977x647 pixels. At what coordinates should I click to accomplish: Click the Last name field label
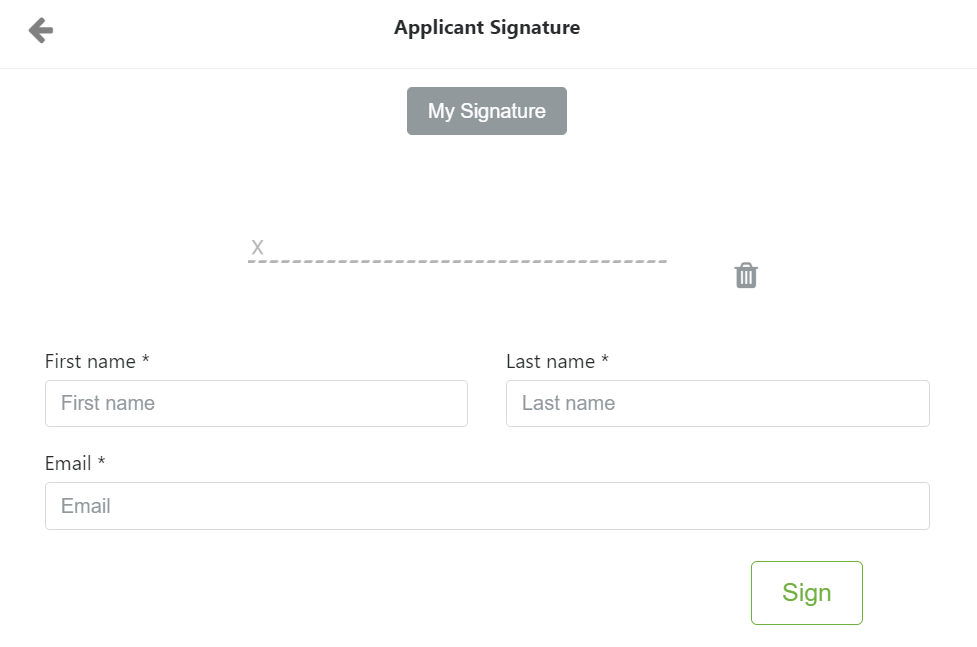tap(551, 362)
